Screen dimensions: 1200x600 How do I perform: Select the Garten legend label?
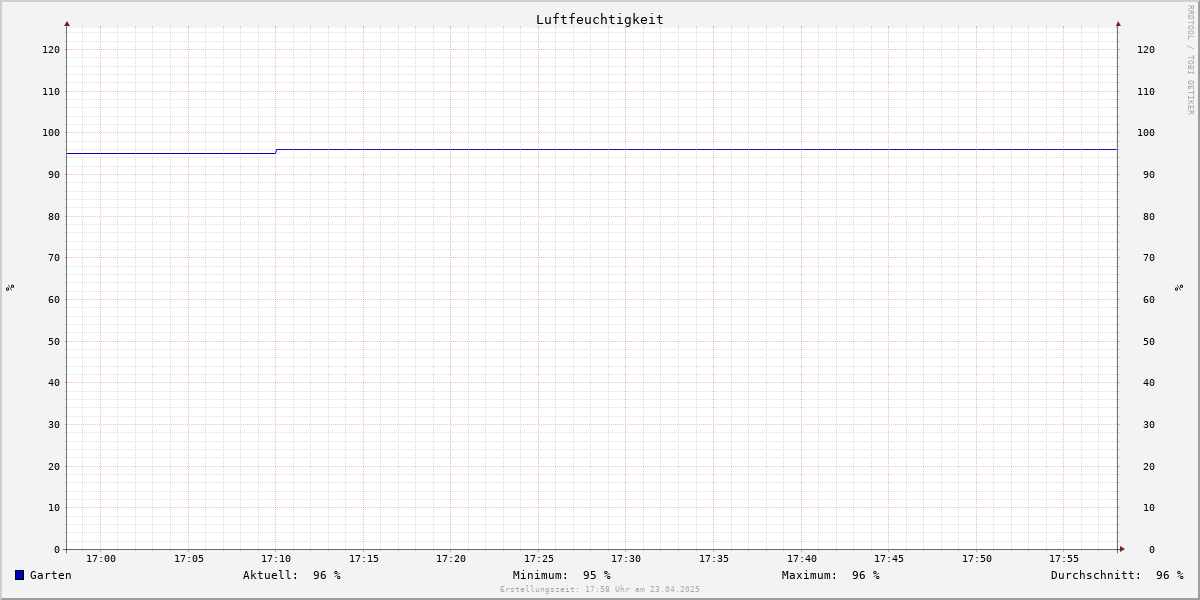coord(51,575)
